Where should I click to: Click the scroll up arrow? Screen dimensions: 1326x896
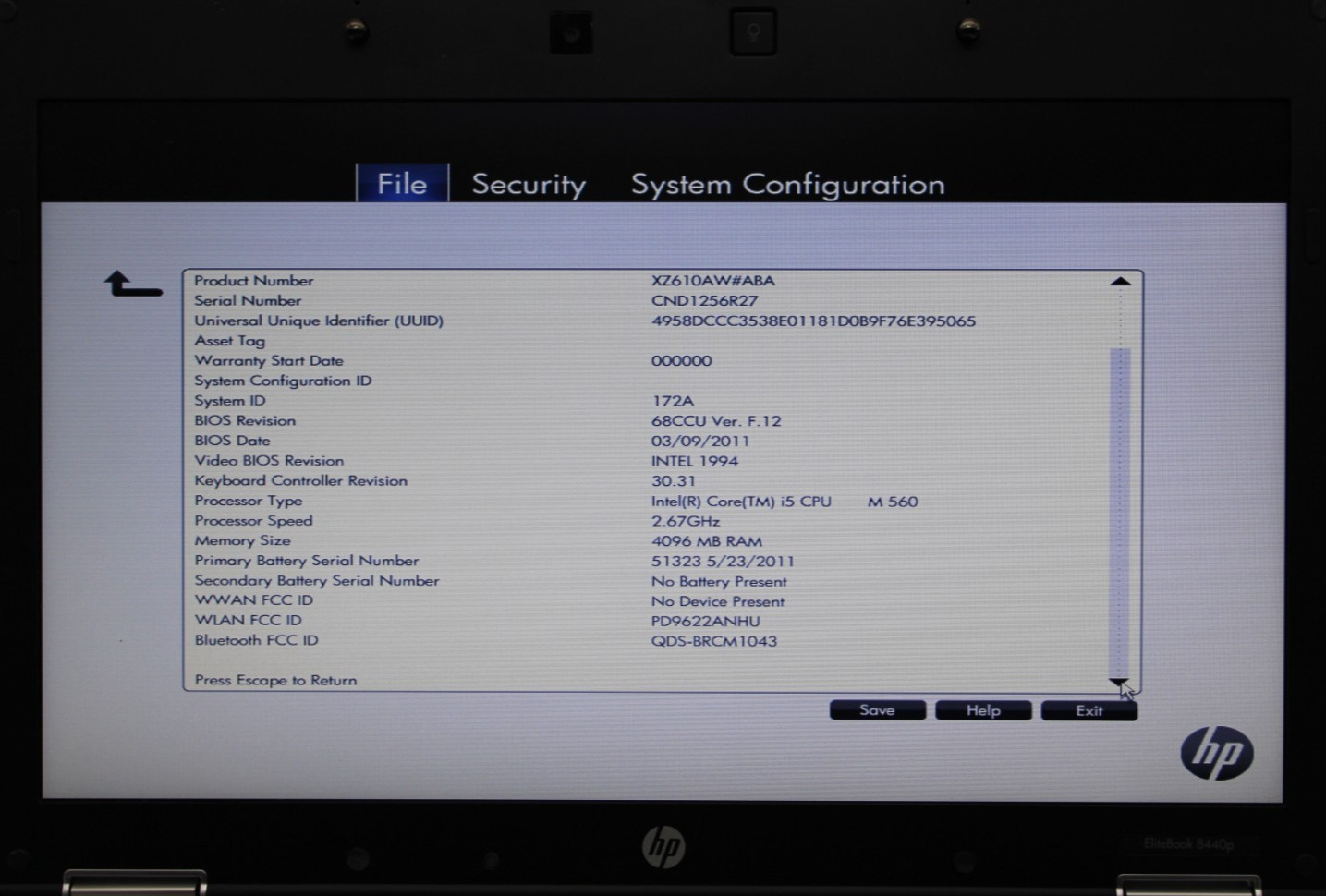tap(1120, 282)
